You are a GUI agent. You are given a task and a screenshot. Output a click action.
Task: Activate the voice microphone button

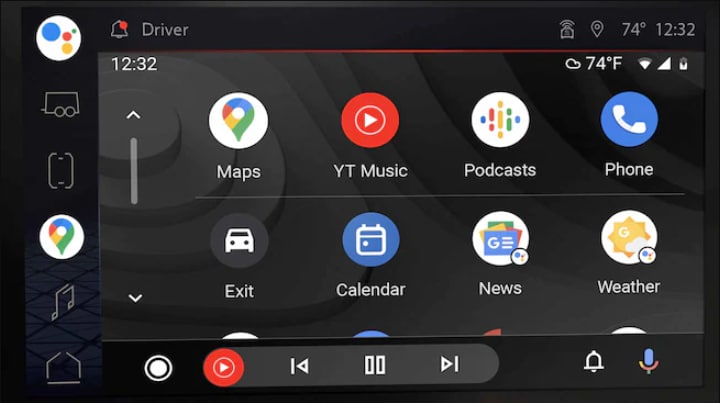tap(648, 361)
